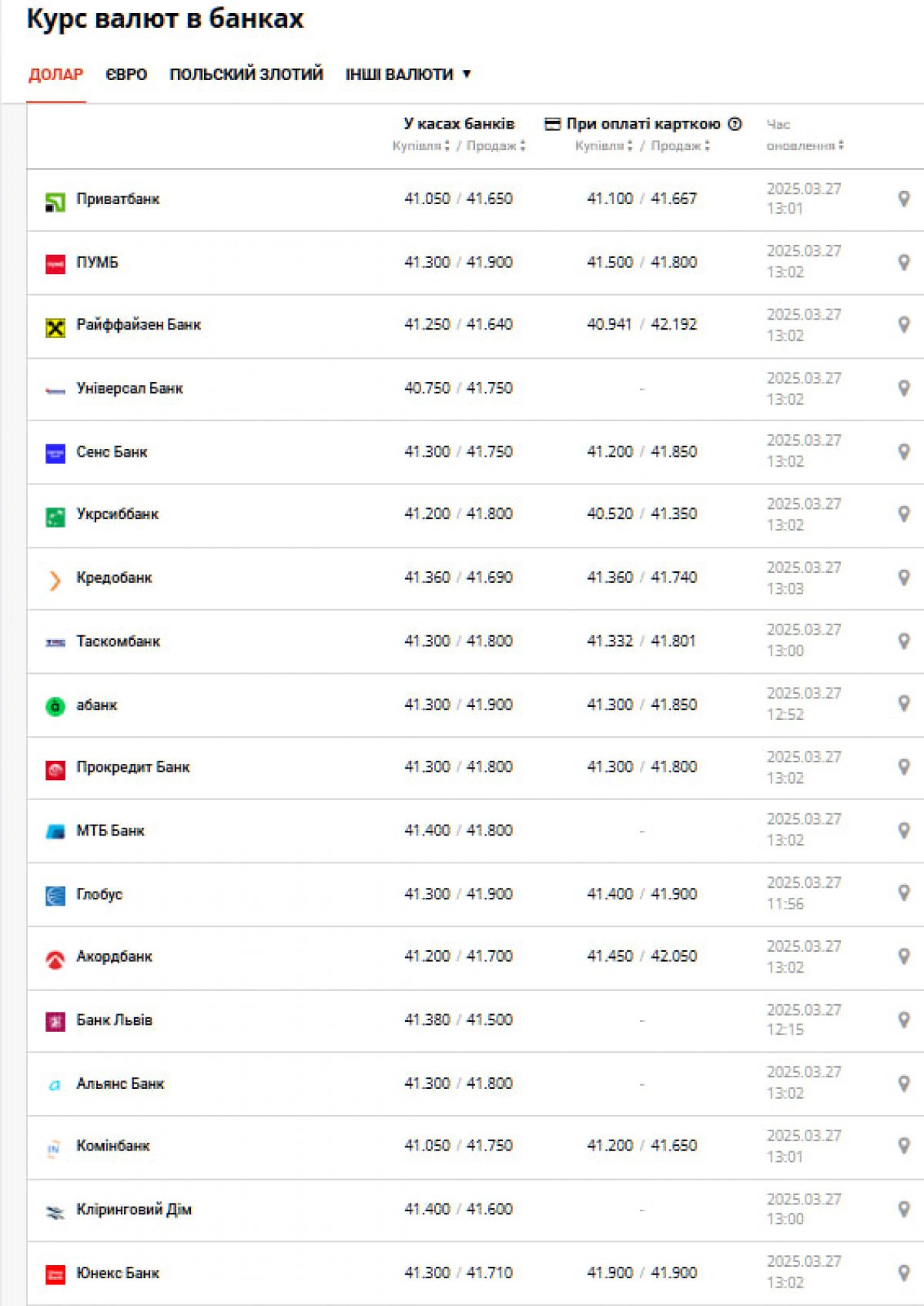Sort by cash desk Купівля column
This screenshot has width=924, height=1306.
(420, 146)
